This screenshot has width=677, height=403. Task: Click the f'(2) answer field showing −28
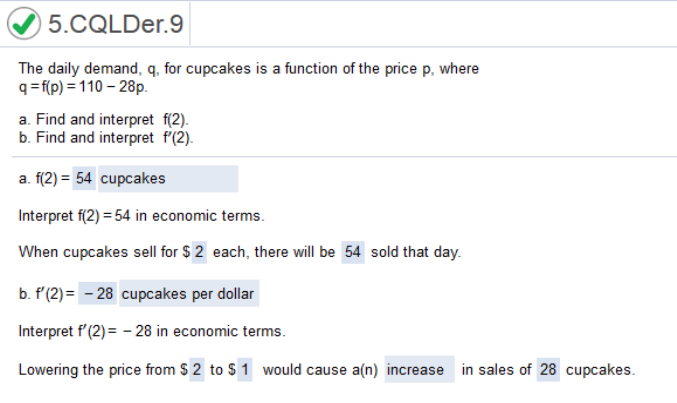point(98,294)
